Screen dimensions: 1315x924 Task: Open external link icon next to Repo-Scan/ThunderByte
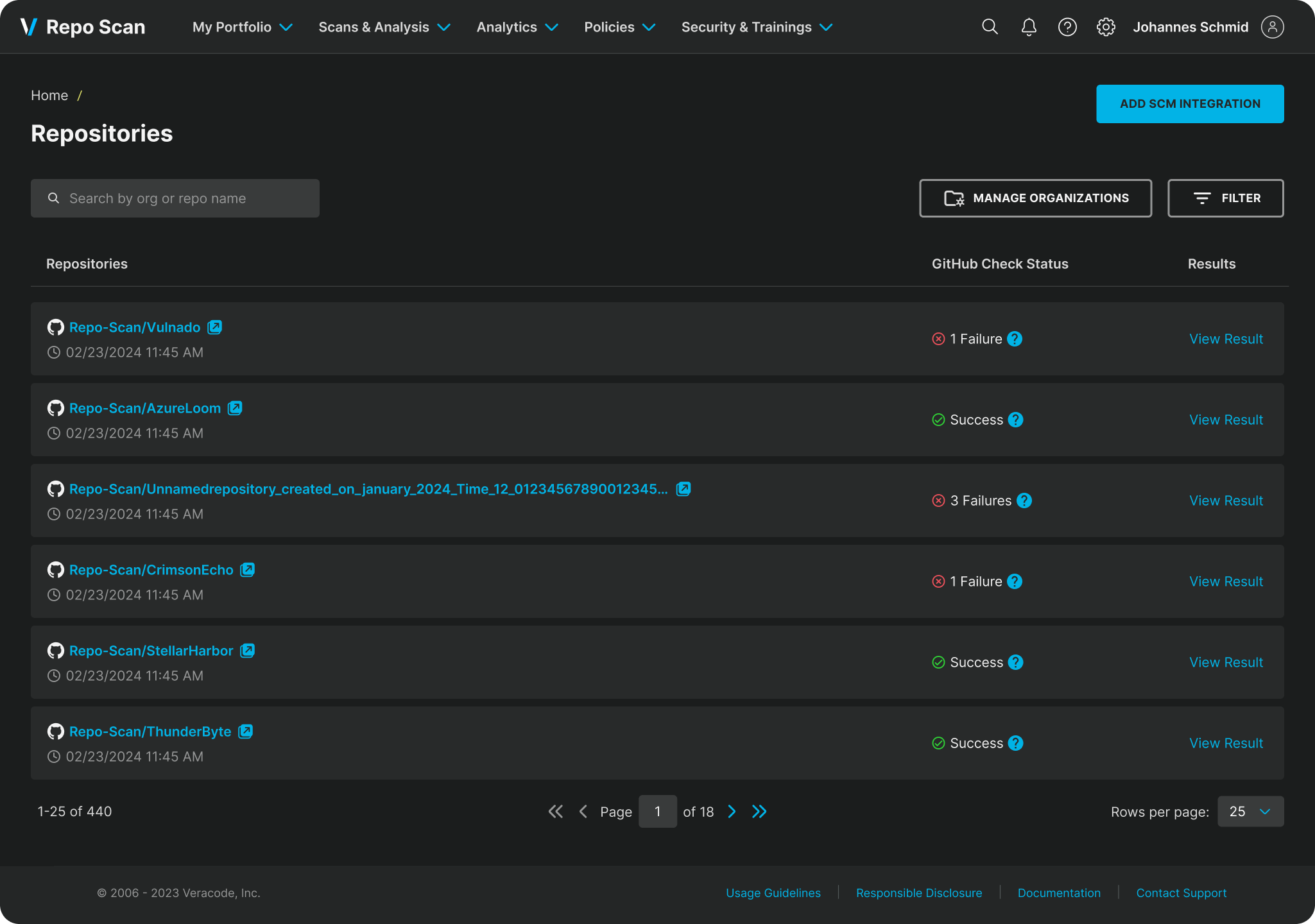click(x=246, y=732)
